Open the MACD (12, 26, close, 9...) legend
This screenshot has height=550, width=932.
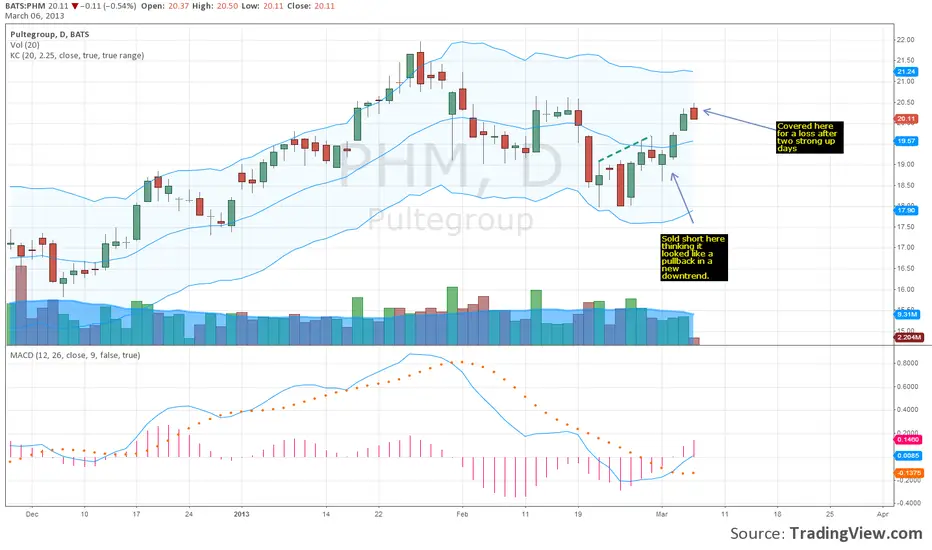pyautogui.click(x=75, y=355)
